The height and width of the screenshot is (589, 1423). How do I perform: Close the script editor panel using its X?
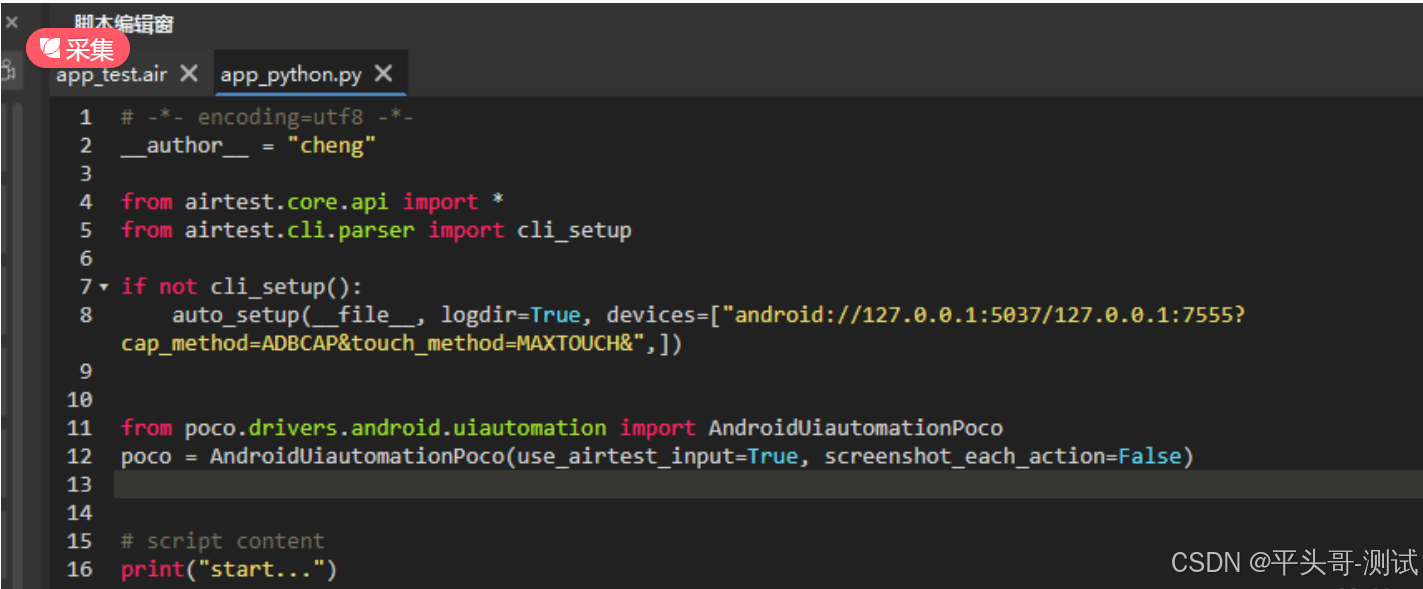click(x=12, y=22)
